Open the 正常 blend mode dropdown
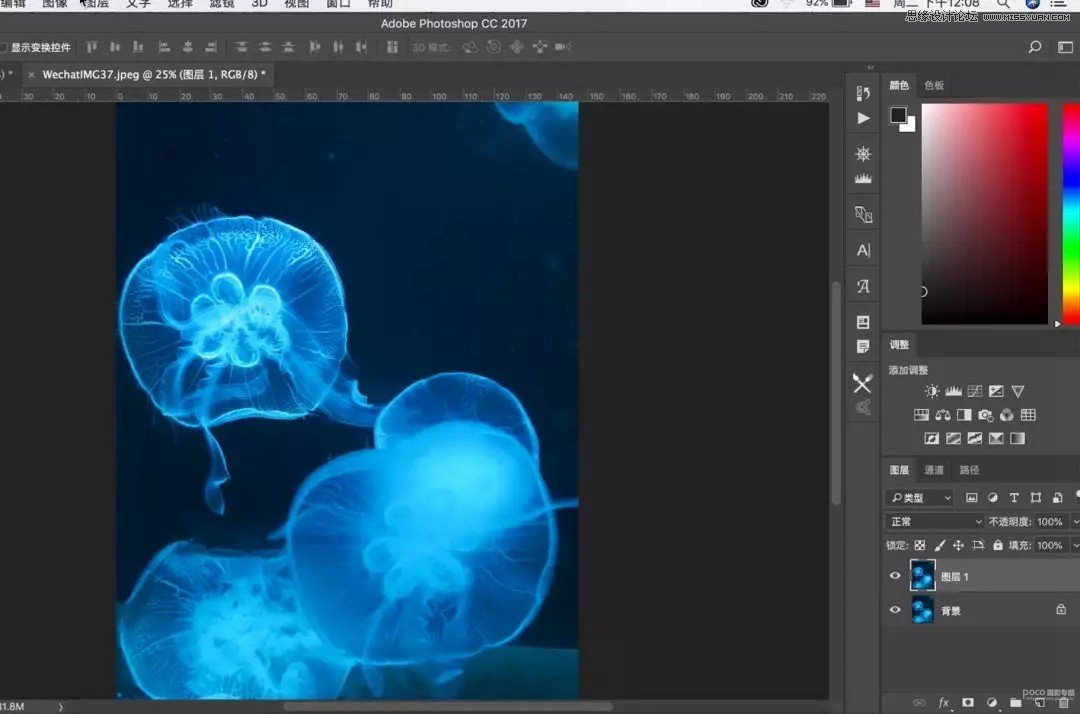1080x714 pixels. coord(935,521)
